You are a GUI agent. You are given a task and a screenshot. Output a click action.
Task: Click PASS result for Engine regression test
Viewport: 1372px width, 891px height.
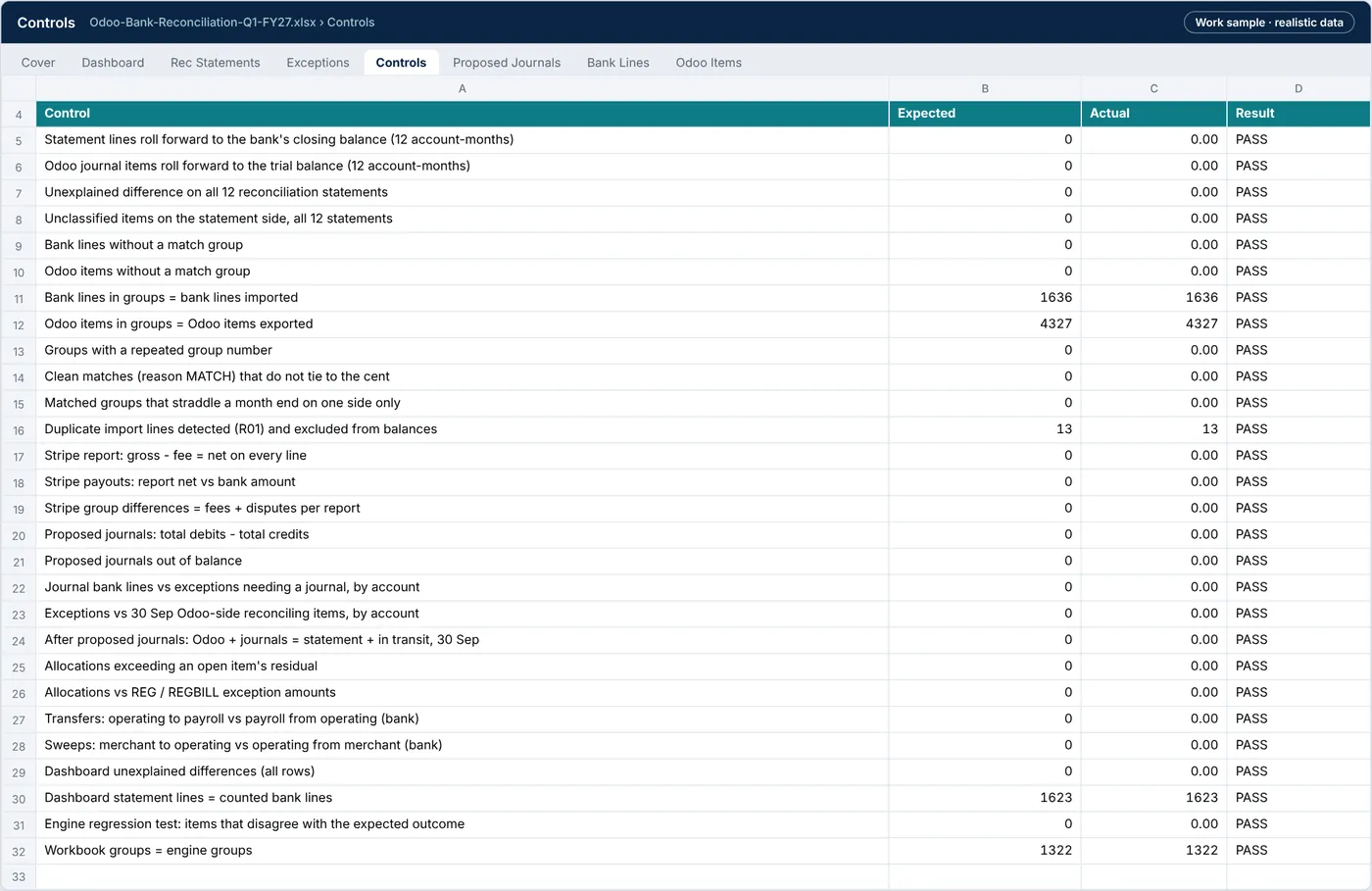coord(1298,824)
